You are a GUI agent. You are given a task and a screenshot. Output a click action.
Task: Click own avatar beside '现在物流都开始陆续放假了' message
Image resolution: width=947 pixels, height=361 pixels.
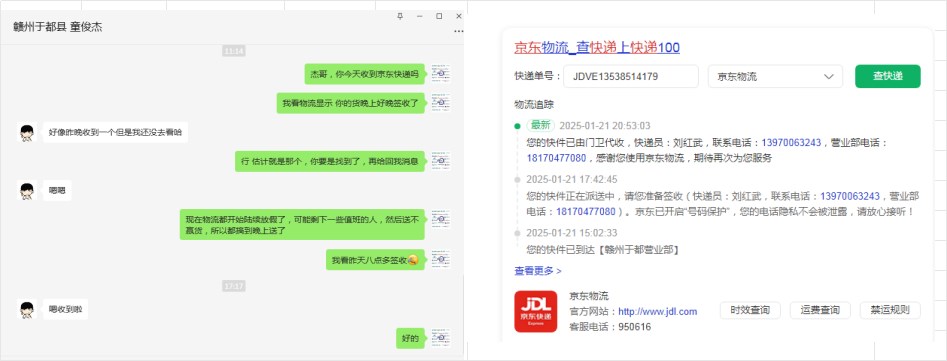click(441, 220)
